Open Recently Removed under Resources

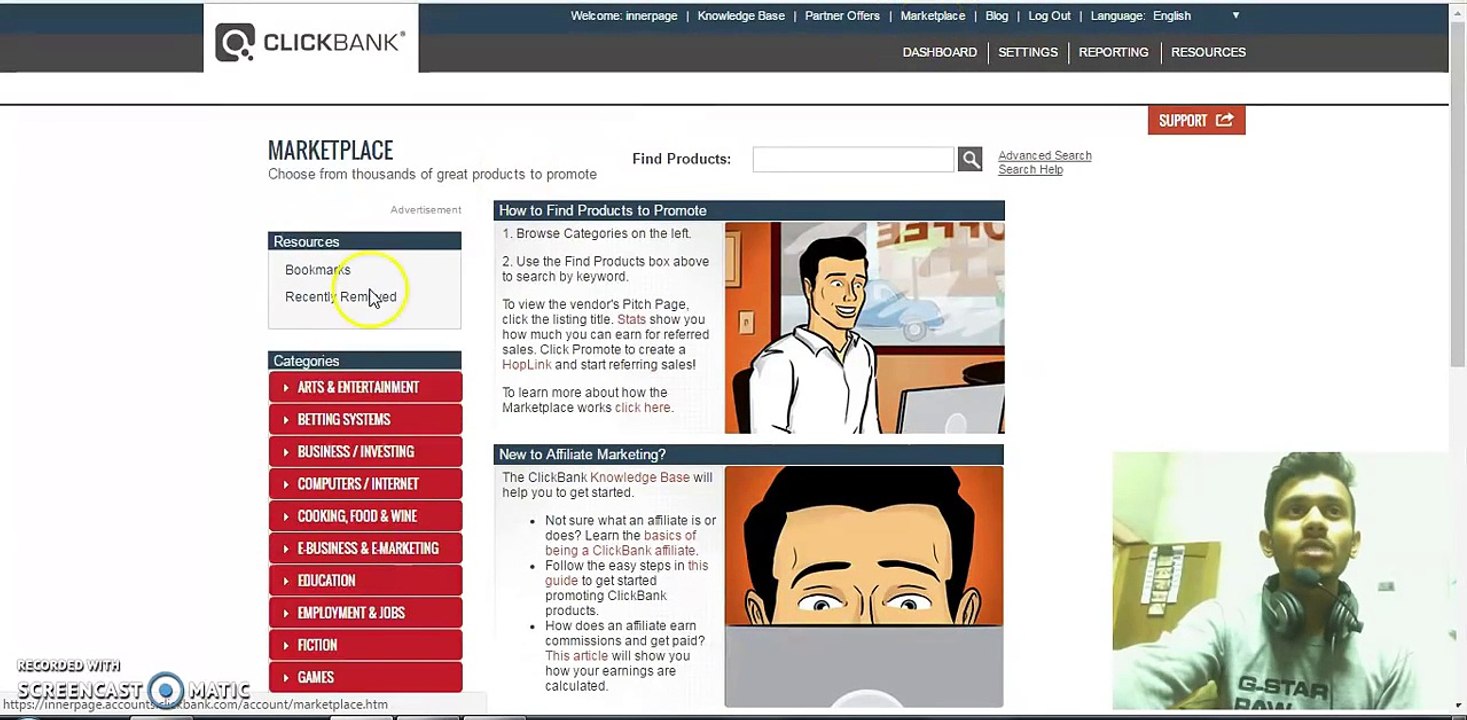pyautogui.click(x=340, y=297)
